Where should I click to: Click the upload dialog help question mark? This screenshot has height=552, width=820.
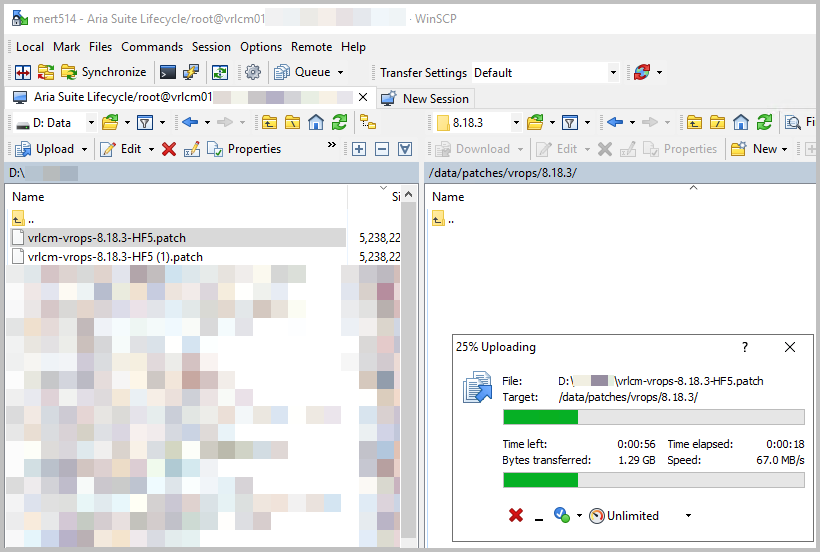pos(745,347)
